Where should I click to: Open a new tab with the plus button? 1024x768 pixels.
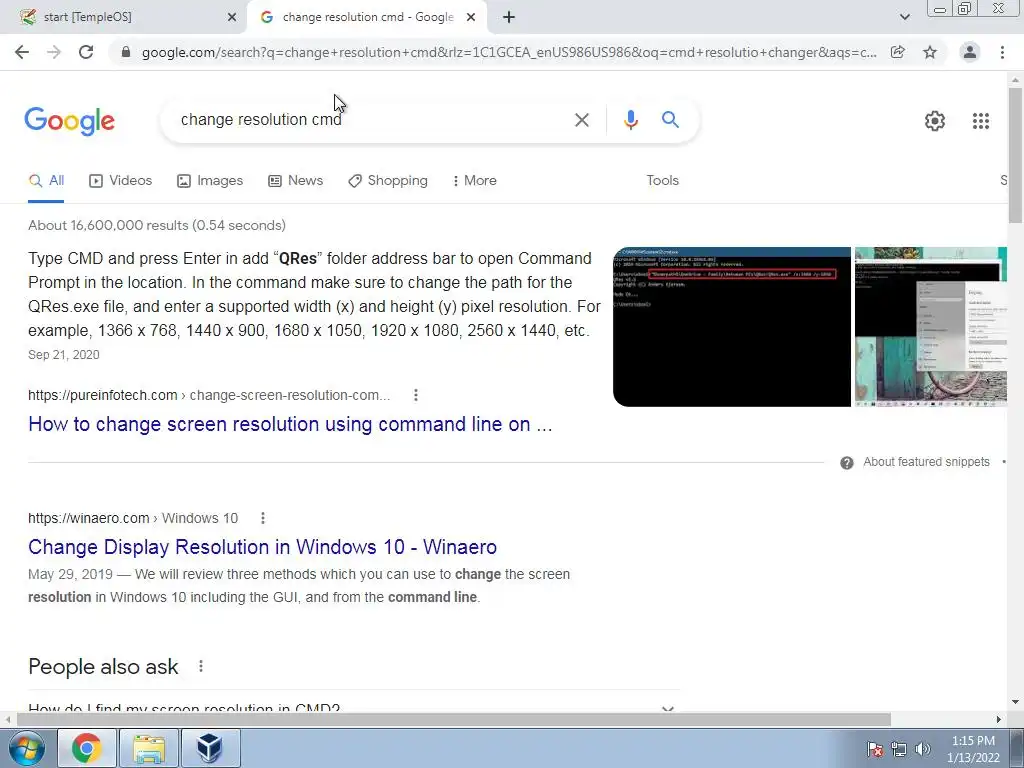pos(509,17)
